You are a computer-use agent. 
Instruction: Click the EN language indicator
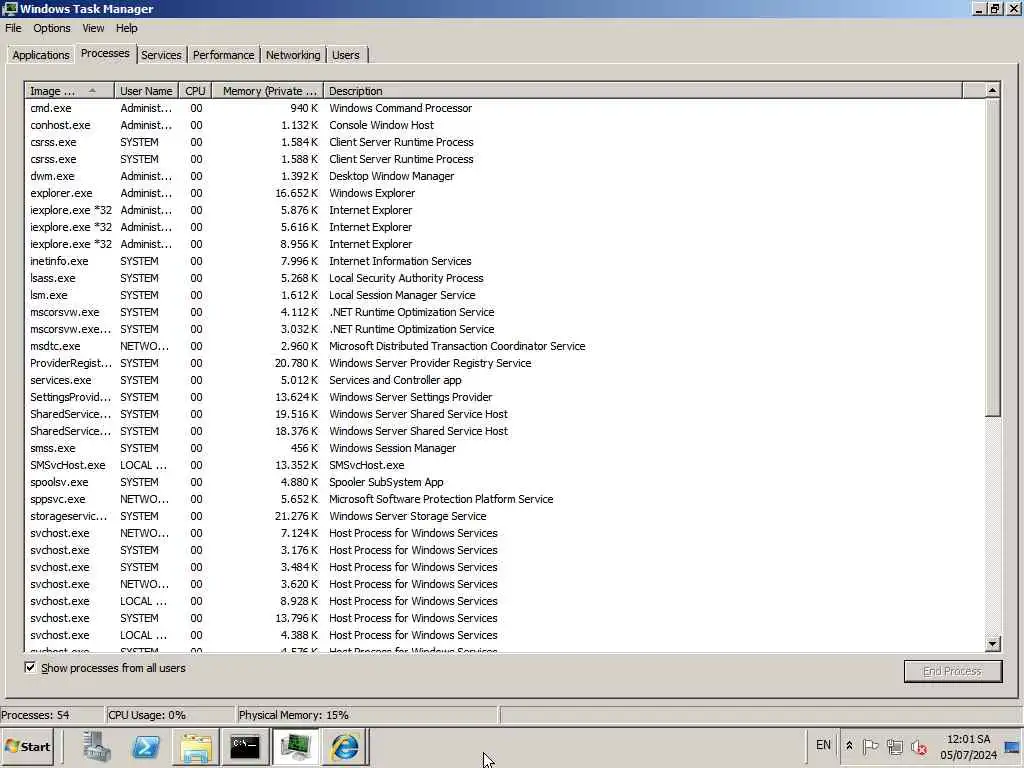click(823, 745)
